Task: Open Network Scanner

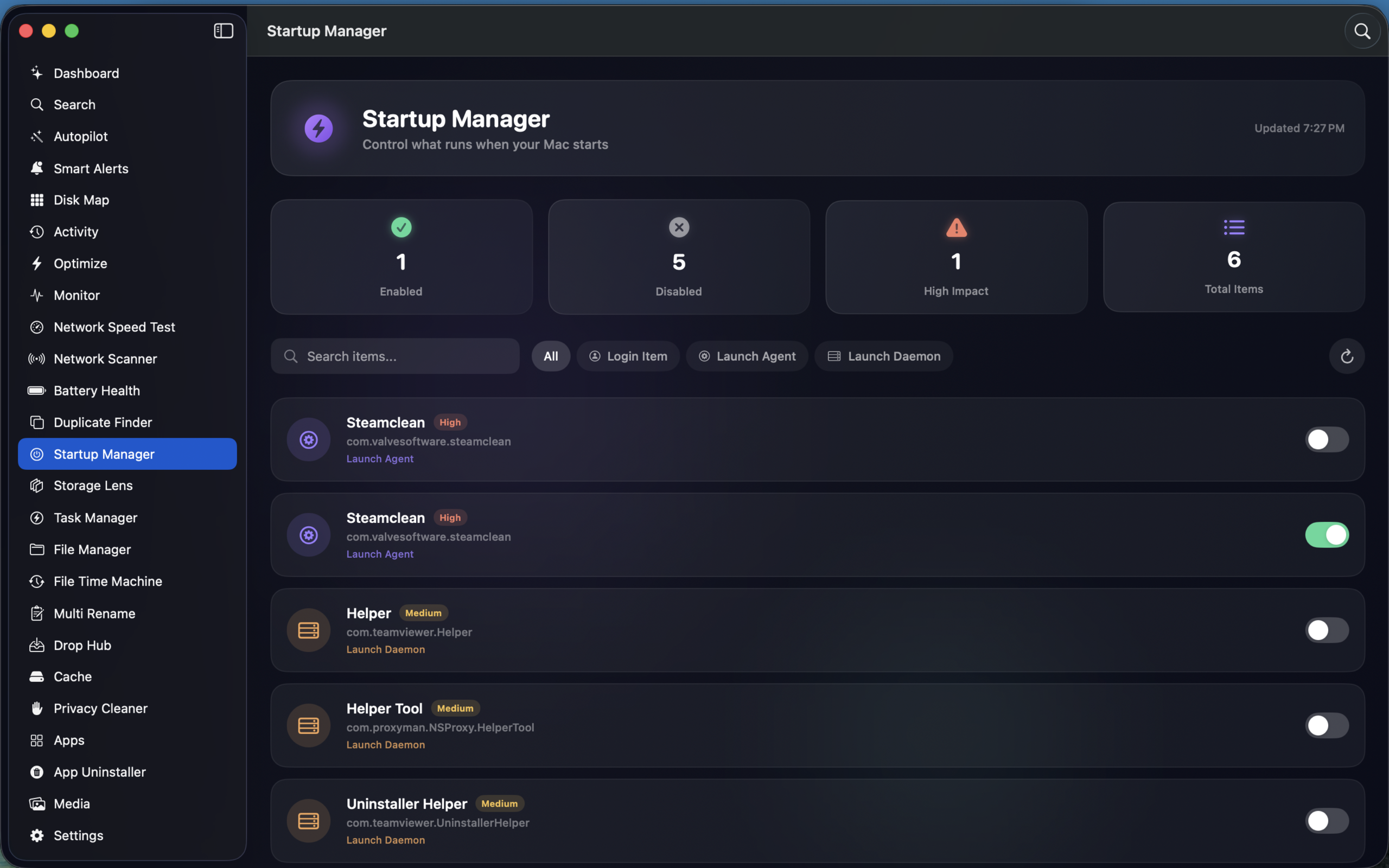Action: (127, 359)
